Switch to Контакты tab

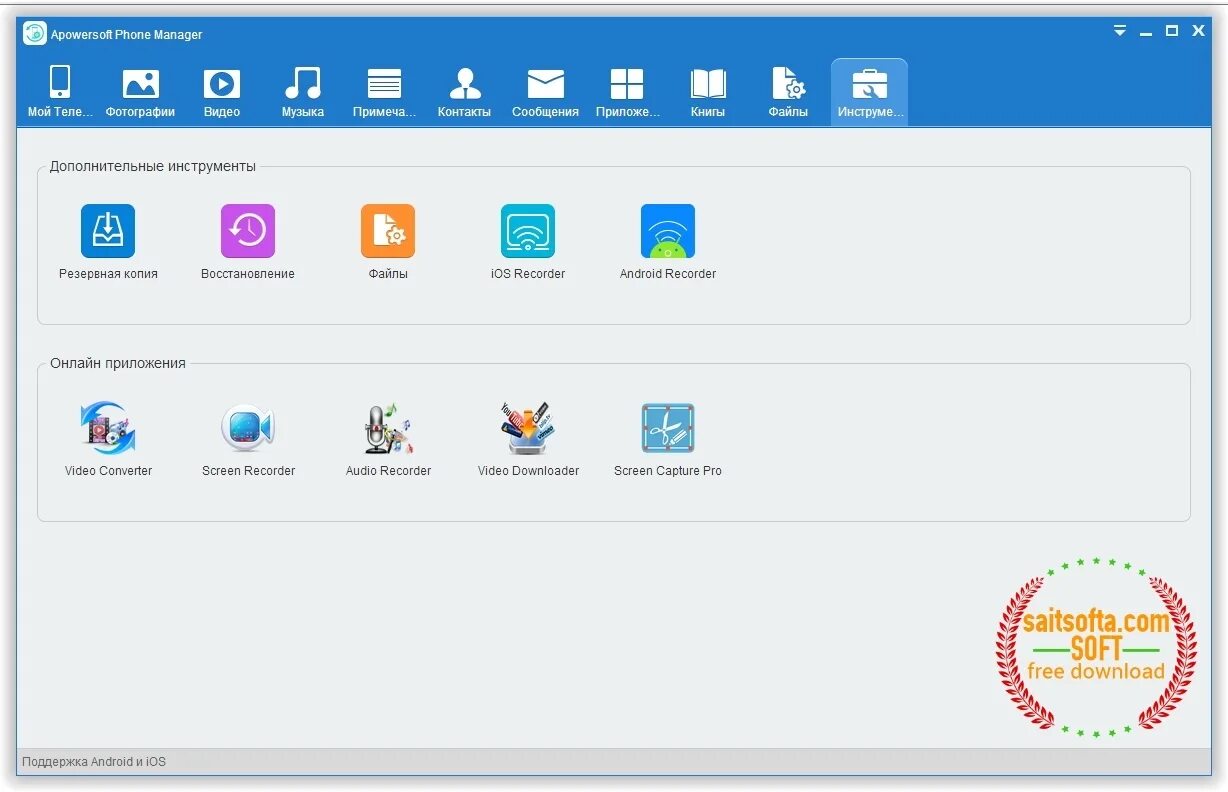click(464, 92)
